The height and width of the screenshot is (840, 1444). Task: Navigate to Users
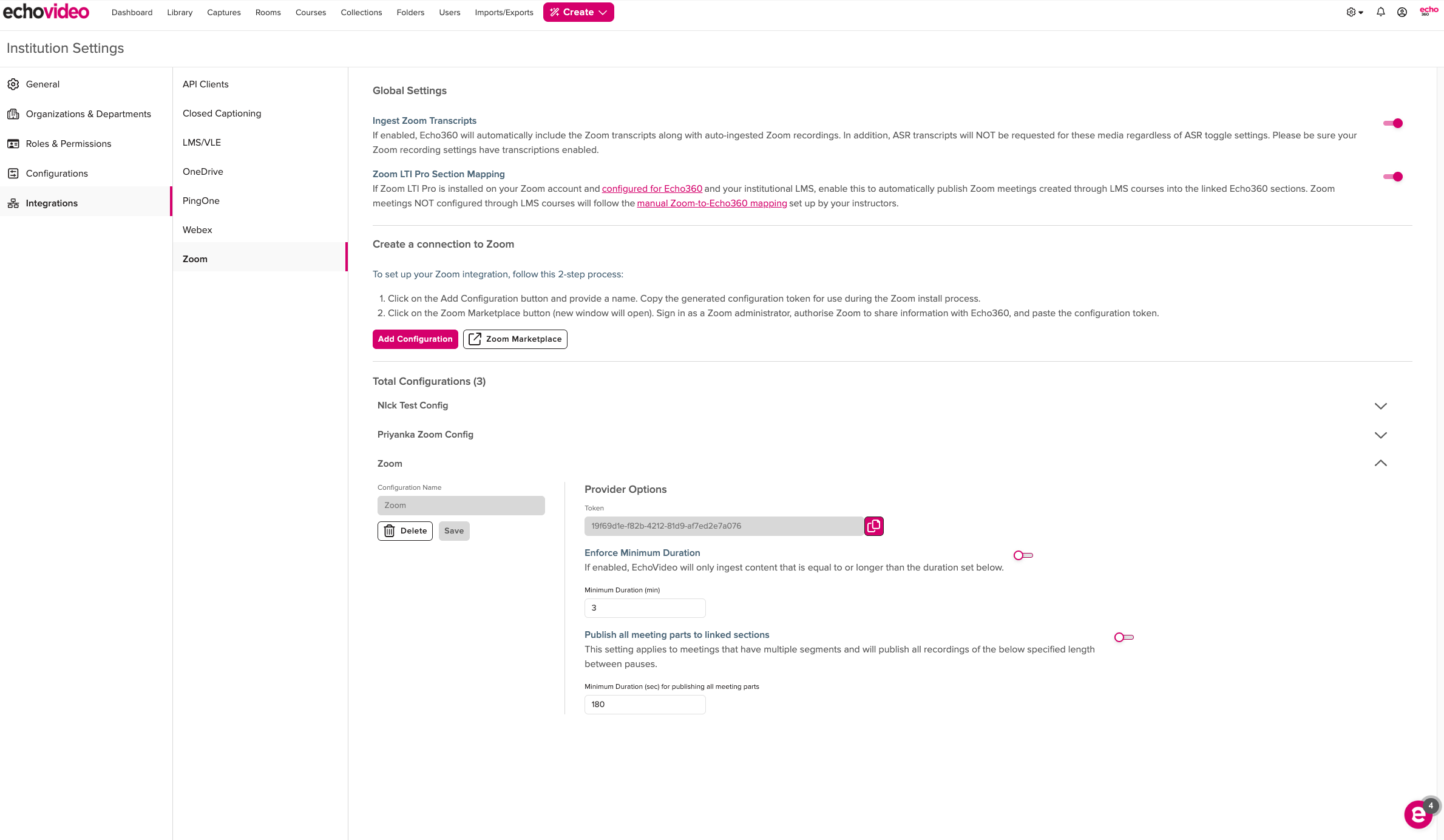tap(450, 12)
